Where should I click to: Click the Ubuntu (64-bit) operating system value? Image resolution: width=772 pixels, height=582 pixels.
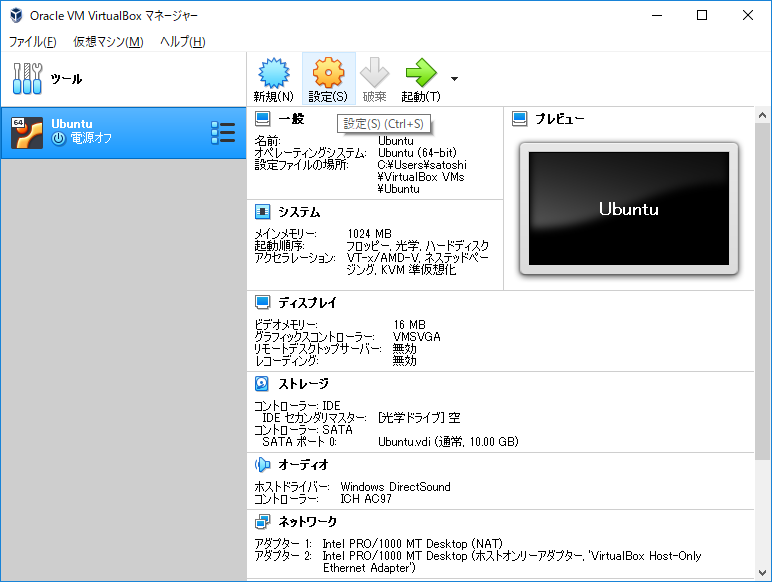tap(417, 153)
